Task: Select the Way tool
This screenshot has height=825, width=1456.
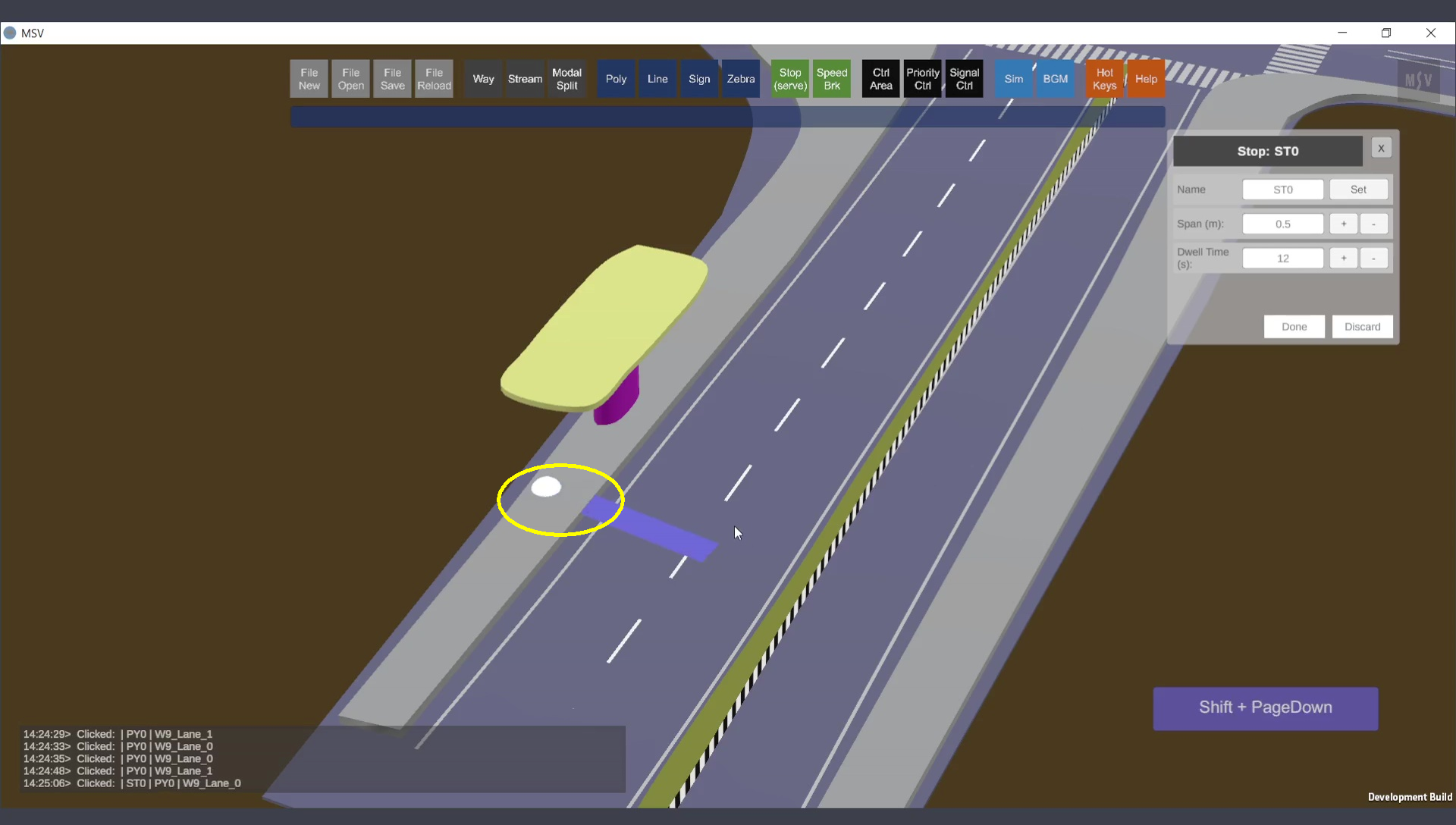Action: tap(483, 79)
